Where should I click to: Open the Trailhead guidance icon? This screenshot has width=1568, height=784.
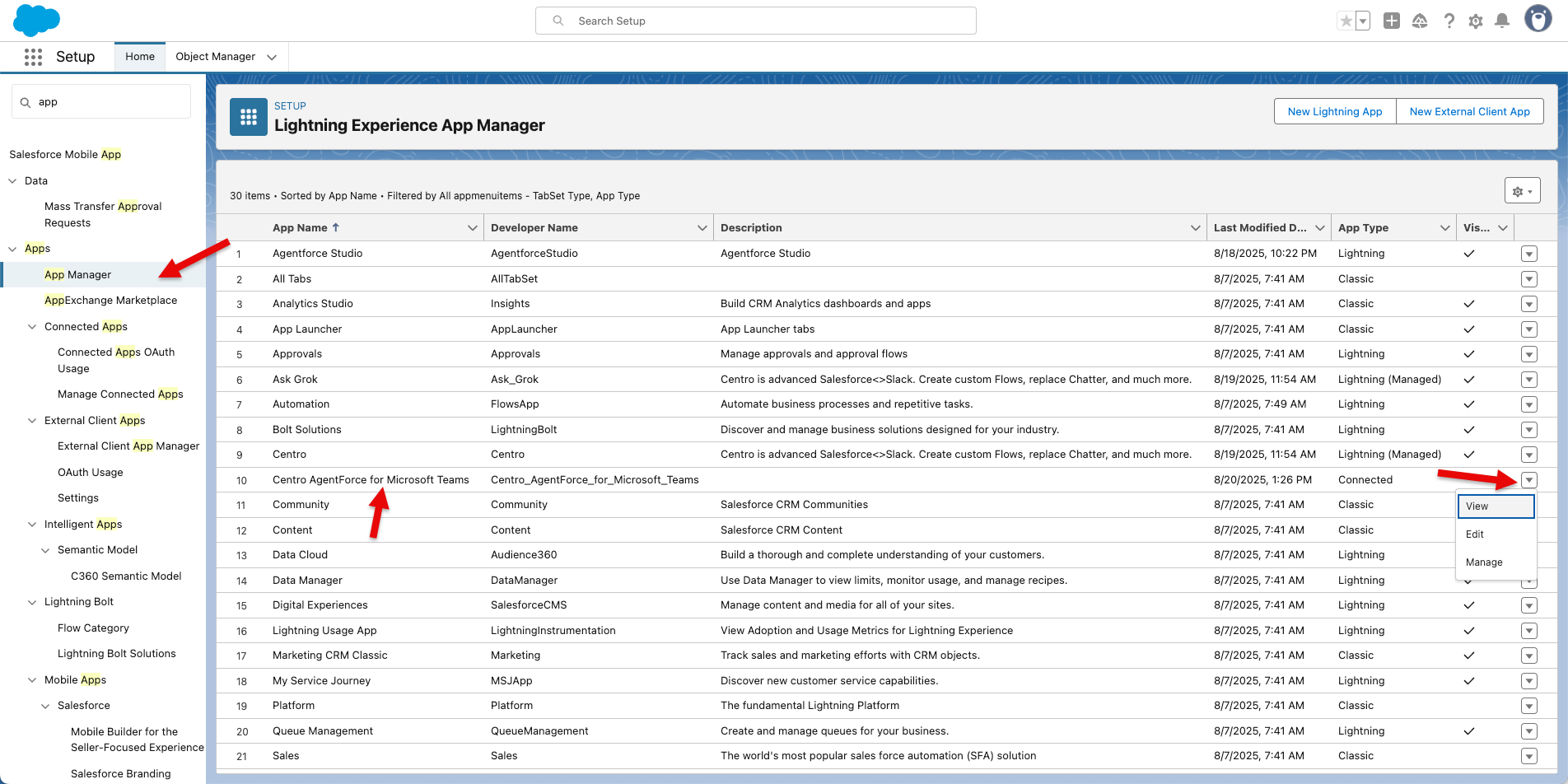click(x=1420, y=21)
